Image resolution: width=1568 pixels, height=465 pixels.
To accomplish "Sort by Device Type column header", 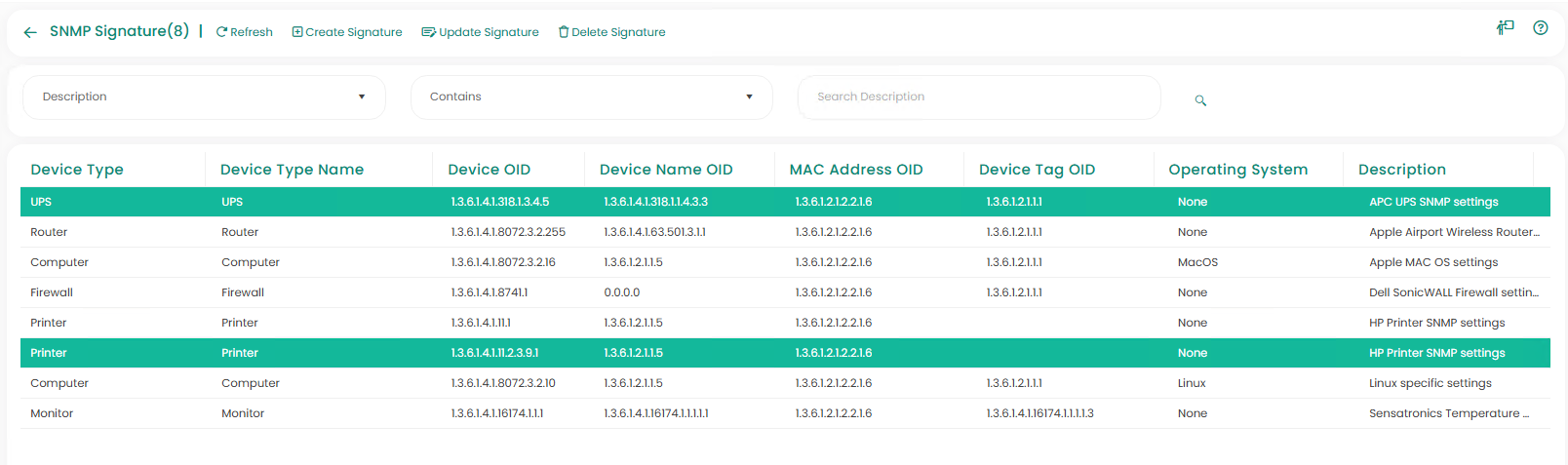I will pos(77,170).
